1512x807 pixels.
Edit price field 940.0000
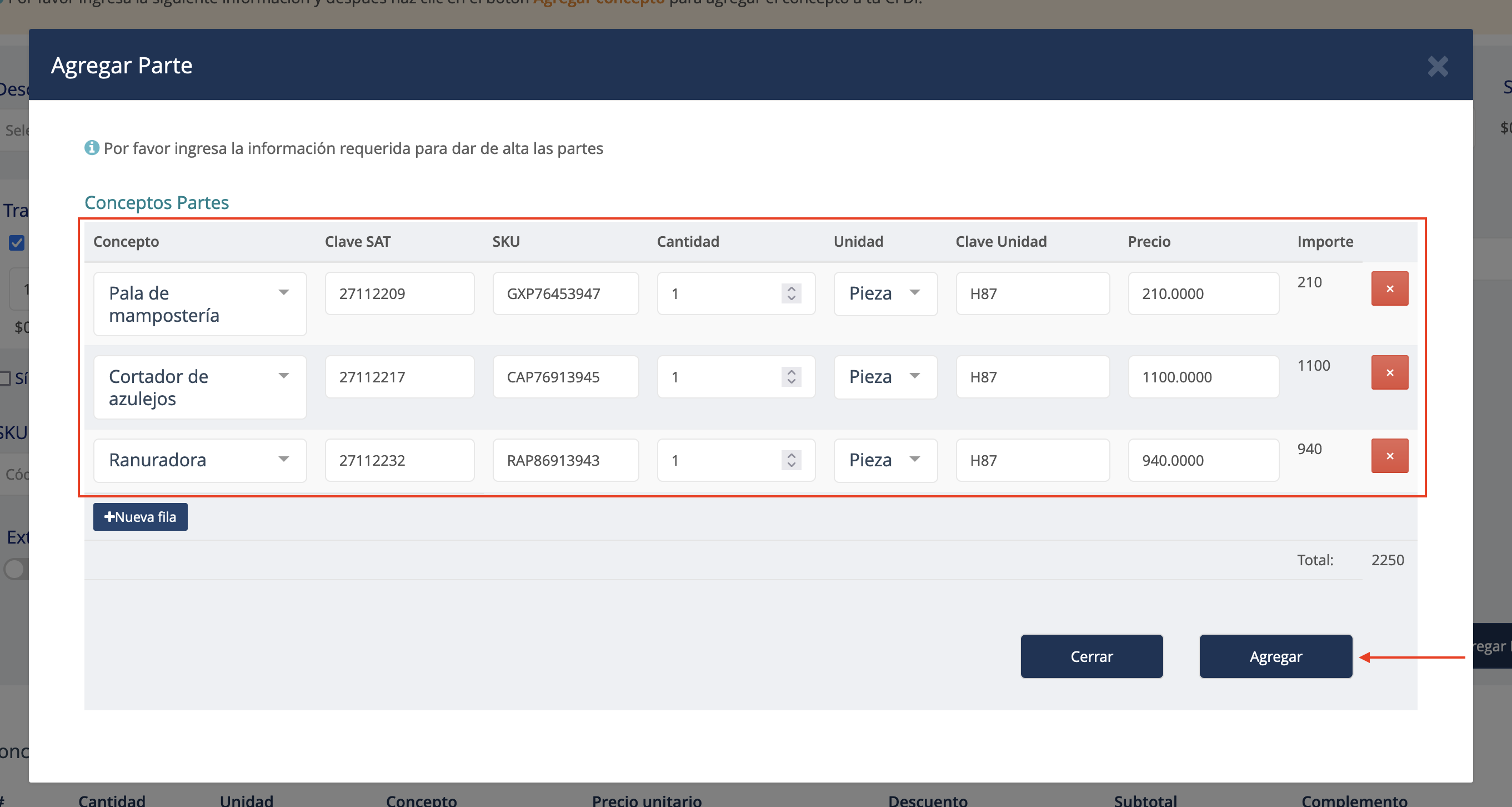[x=1203, y=460]
